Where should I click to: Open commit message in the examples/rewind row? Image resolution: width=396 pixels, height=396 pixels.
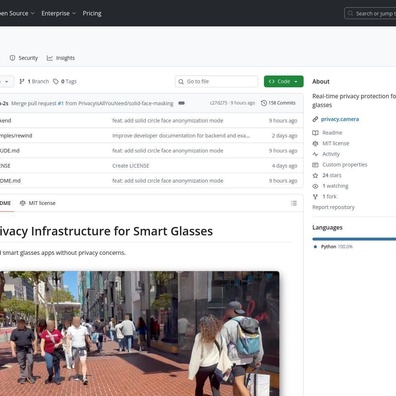(x=181, y=136)
